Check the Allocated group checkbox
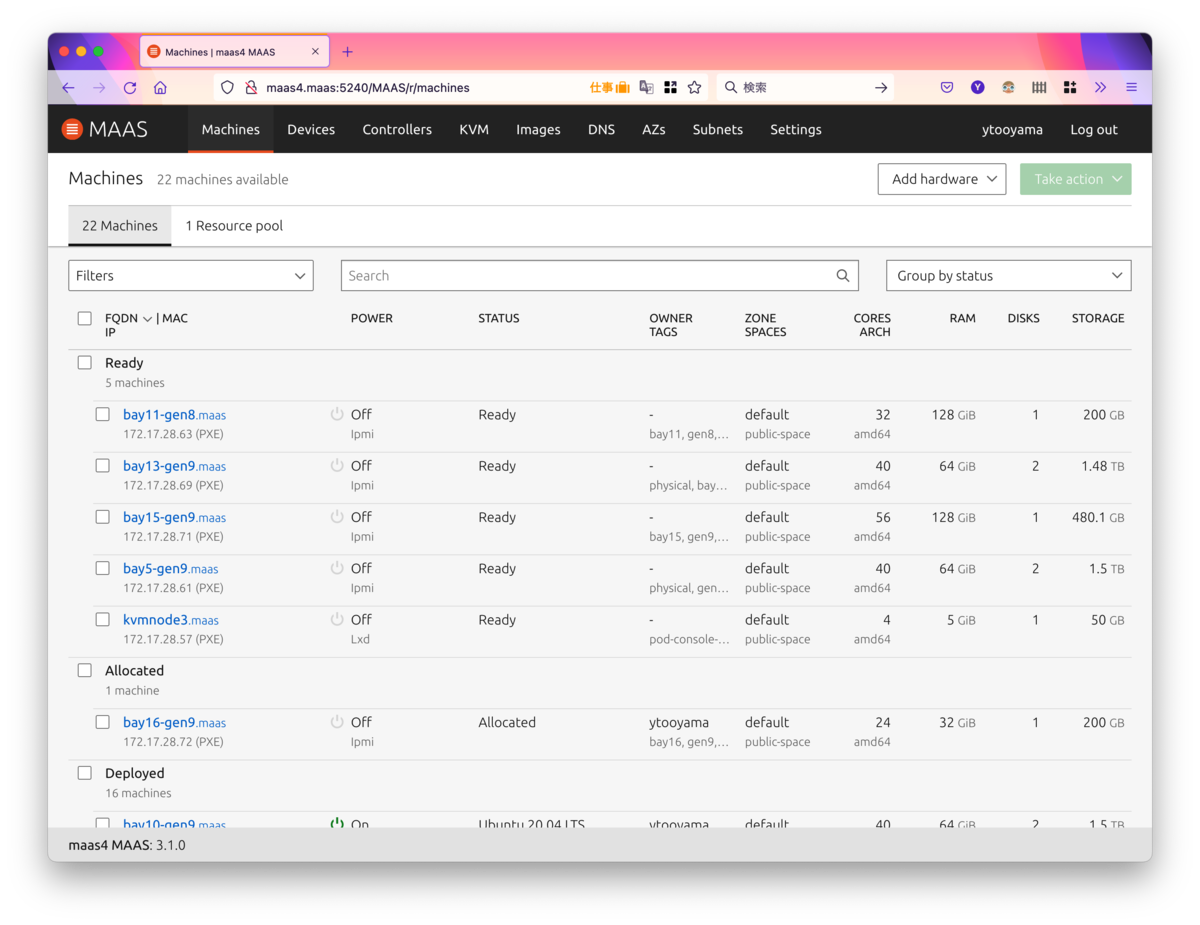The height and width of the screenshot is (925, 1200). click(x=85, y=671)
